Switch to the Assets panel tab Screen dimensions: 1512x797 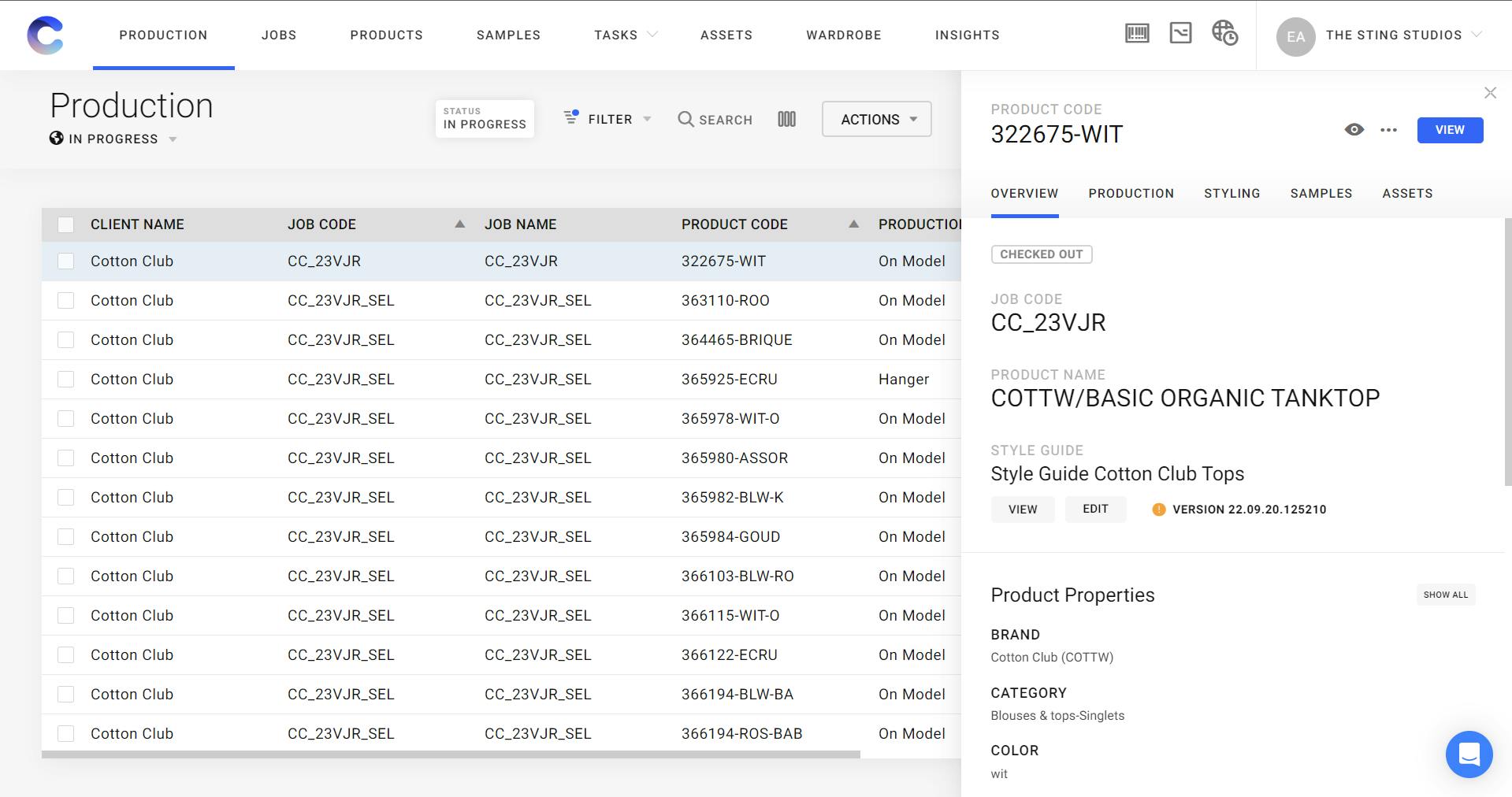coord(1407,194)
